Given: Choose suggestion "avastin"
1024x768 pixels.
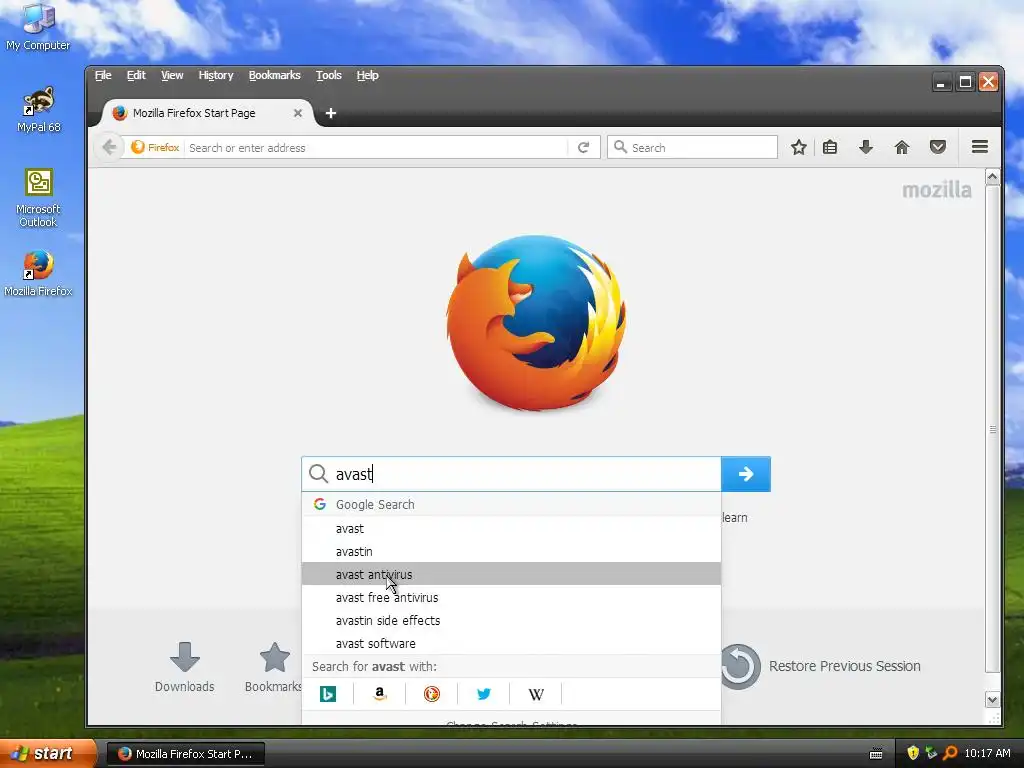Looking at the screenshot, I should click(x=511, y=551).
